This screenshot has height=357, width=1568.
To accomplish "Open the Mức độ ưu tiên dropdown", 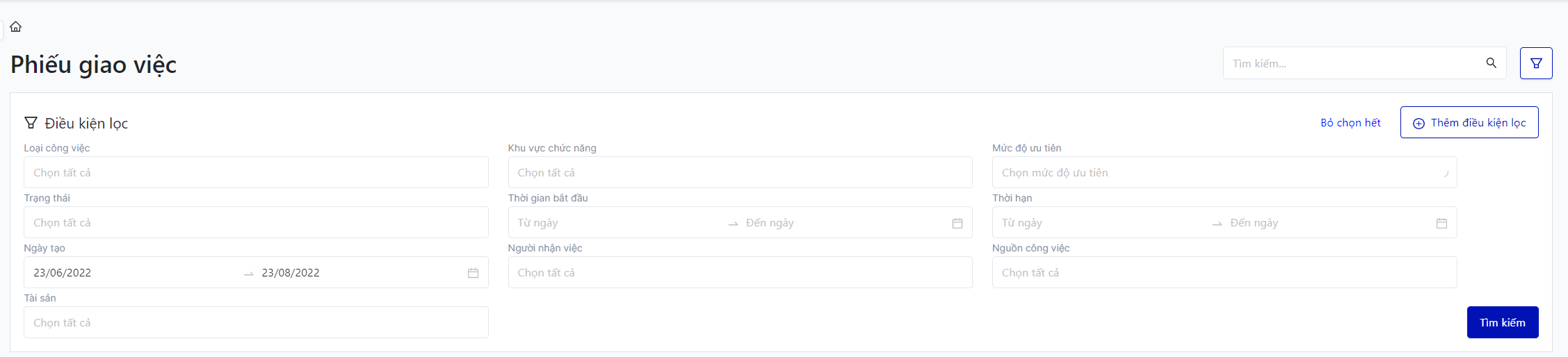I will click(x=1224, y=173).
